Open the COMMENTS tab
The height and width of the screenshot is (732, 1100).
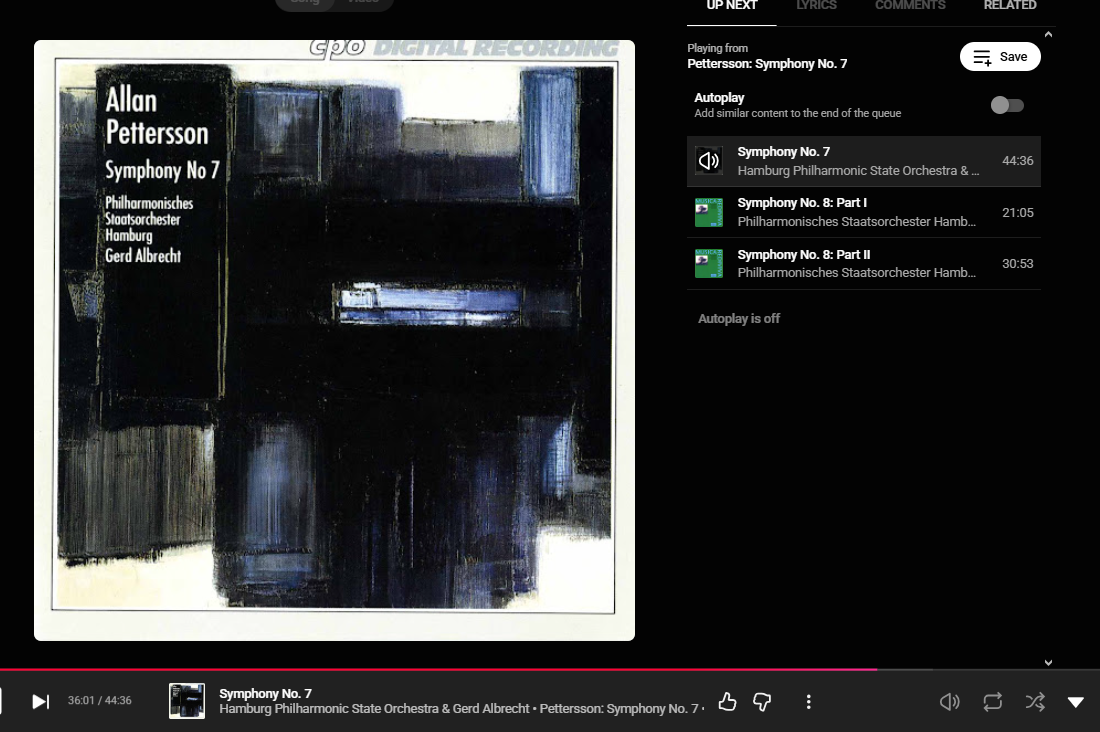910,6
